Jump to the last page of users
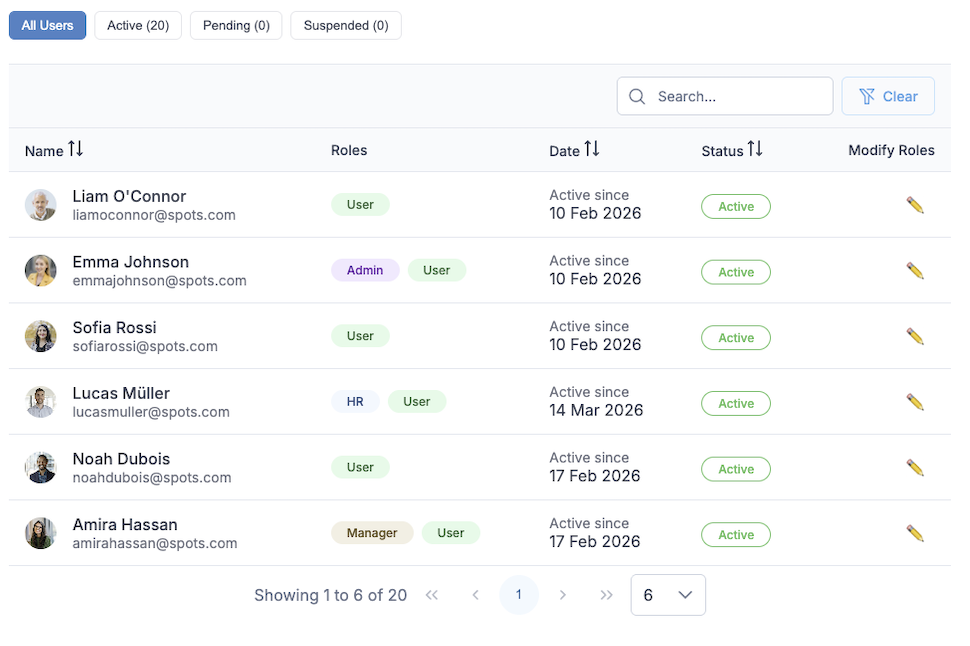Viewport: 970px width, 646px height. click(606, 595)
